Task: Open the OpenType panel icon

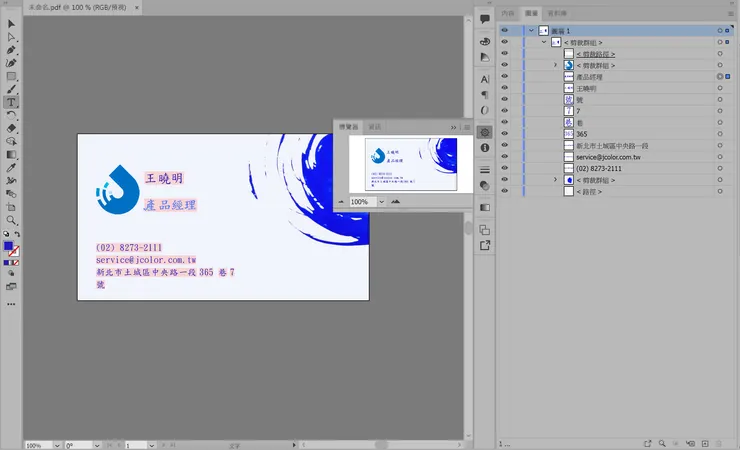Action: (x=485, y=110)
